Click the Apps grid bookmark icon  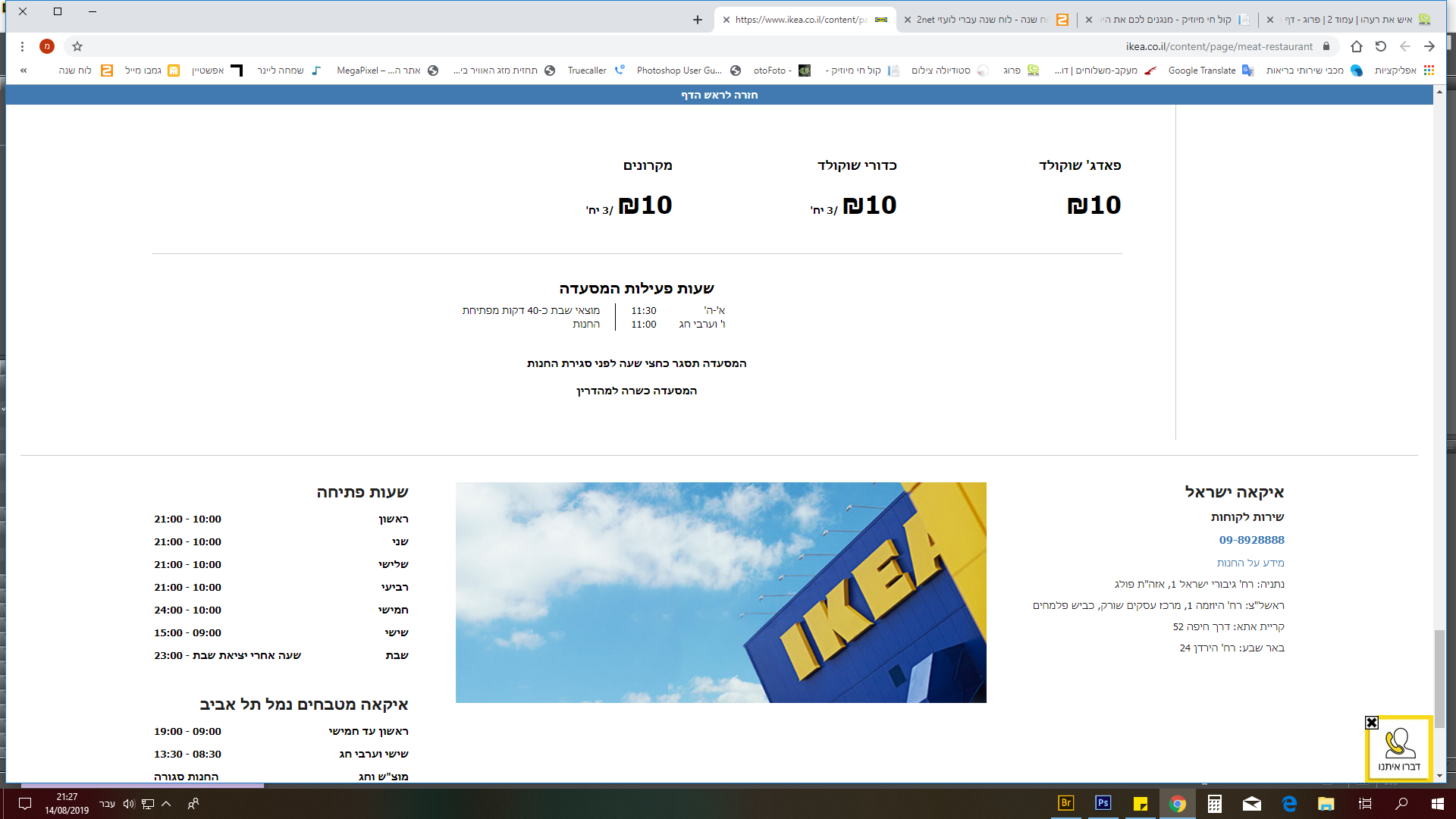(1429, 71)
